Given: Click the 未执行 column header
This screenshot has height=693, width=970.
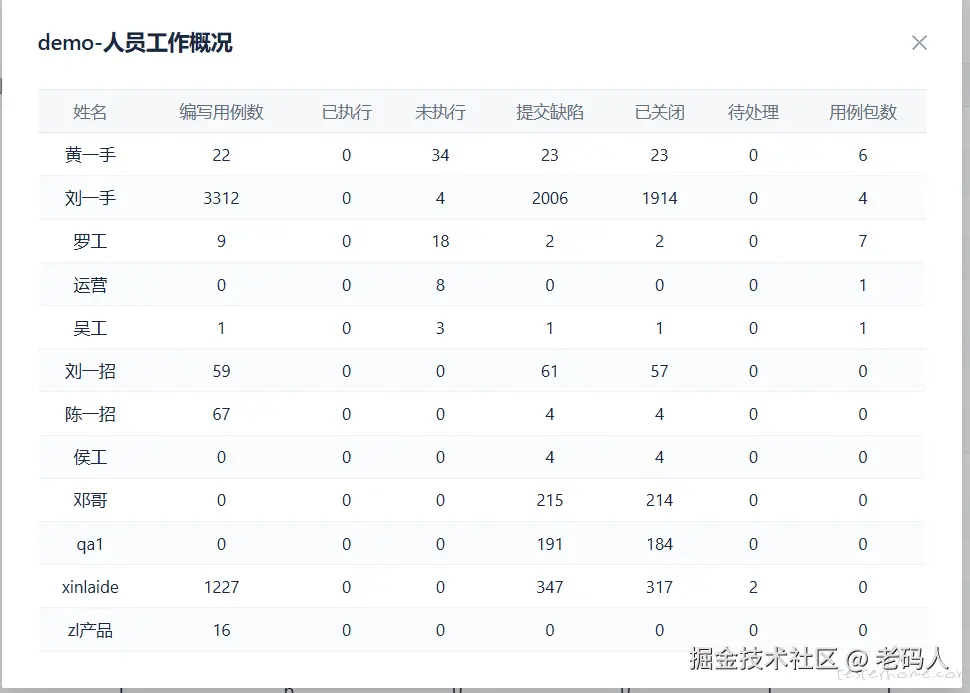Looking at the screenshot, I should pos(440,112).
